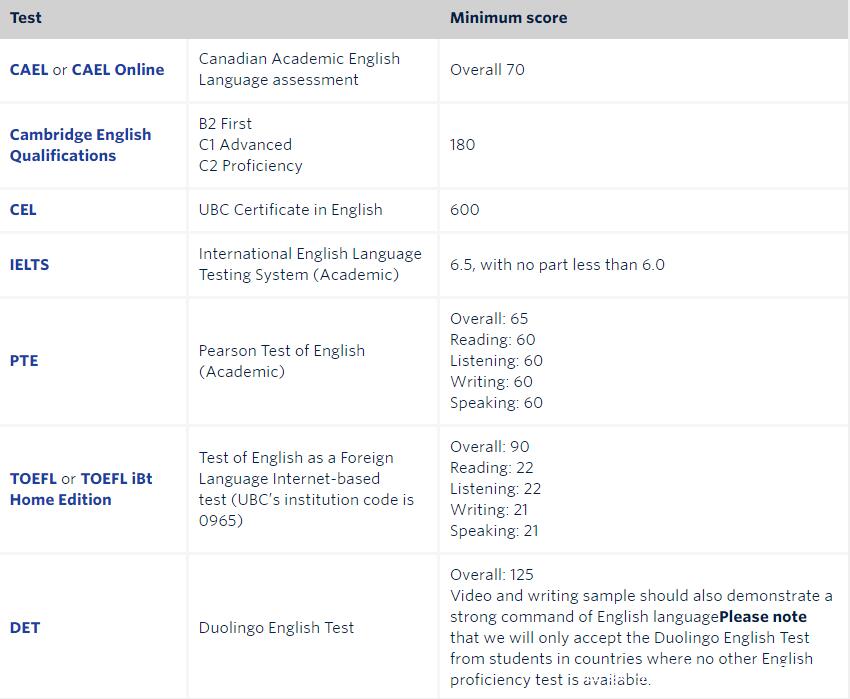Screen dimensions: 850x699
Task: Open the IELTS link
Action: click(x=29, y=265)
